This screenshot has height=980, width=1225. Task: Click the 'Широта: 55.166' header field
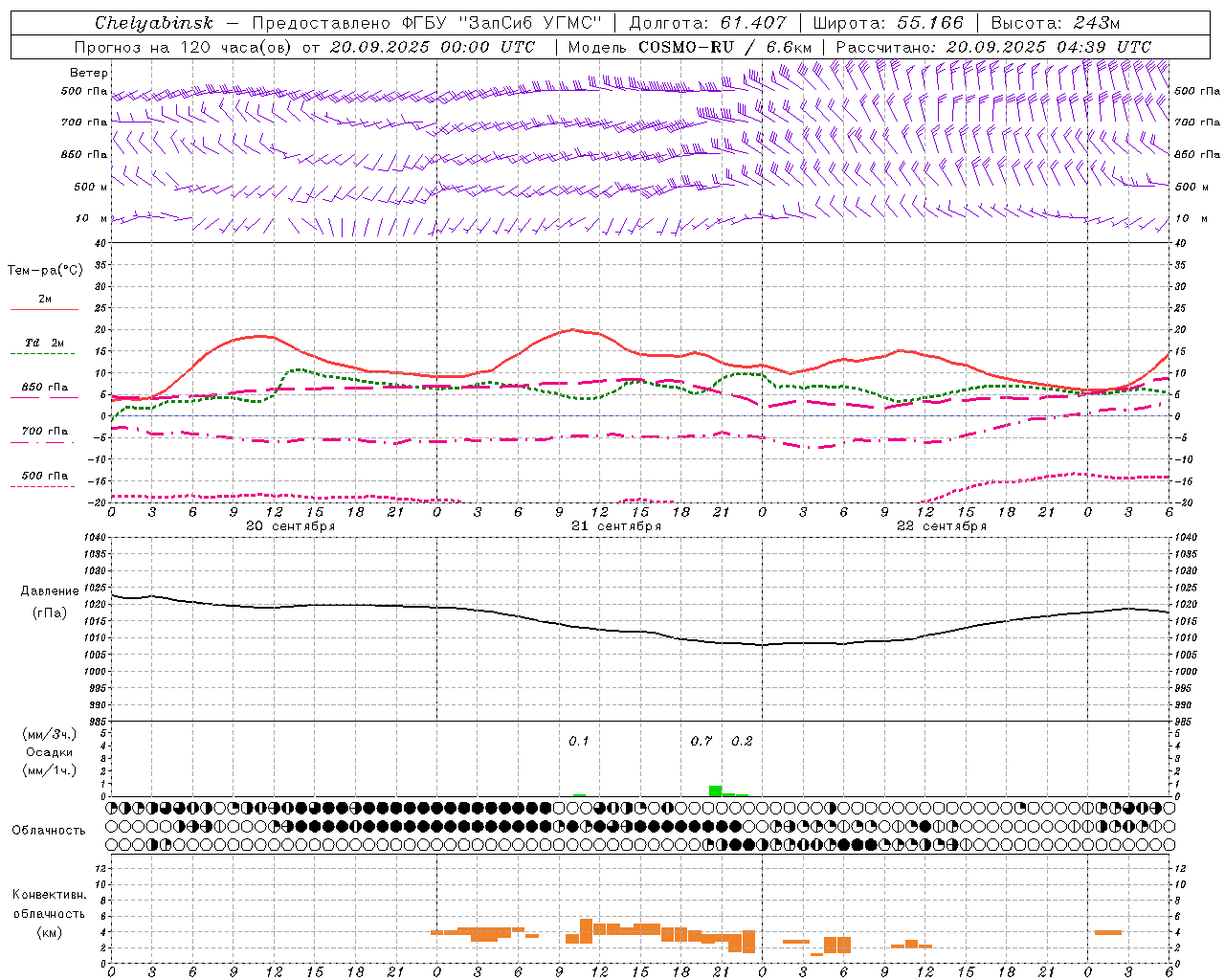888,23
